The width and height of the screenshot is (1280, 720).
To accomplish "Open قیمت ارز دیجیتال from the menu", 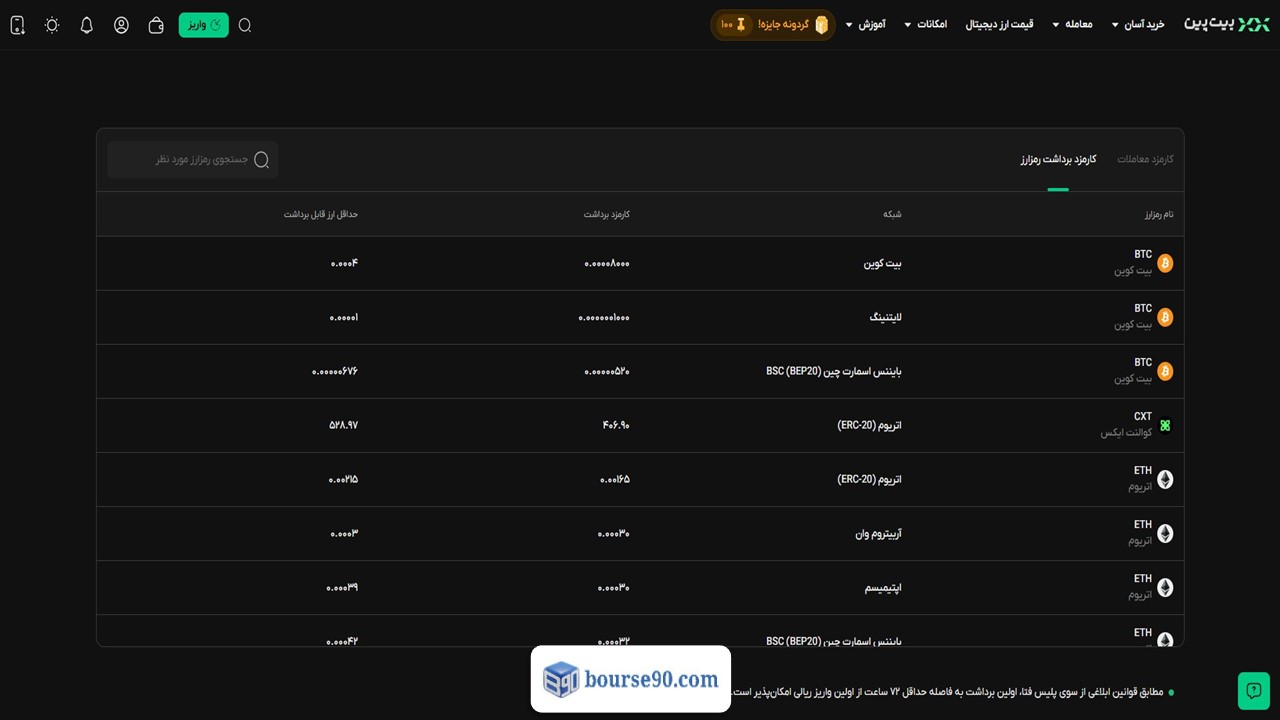I will click(999, 24).
